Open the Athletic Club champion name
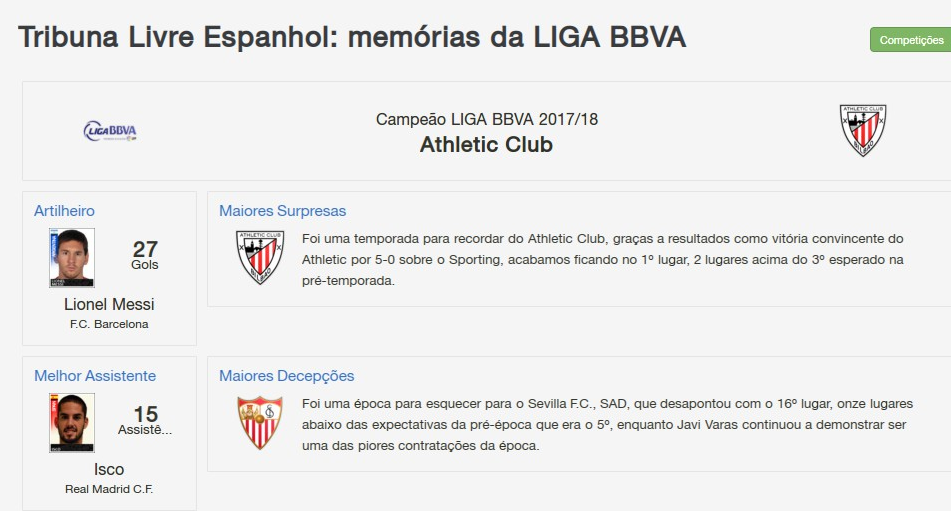951x511 pixels. (486, 145)
